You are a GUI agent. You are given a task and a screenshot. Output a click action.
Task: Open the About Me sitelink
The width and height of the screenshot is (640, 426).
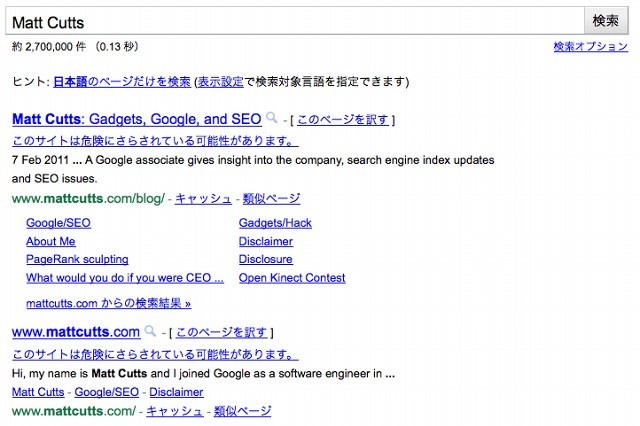pyautogui.click(x=51, y=241)
